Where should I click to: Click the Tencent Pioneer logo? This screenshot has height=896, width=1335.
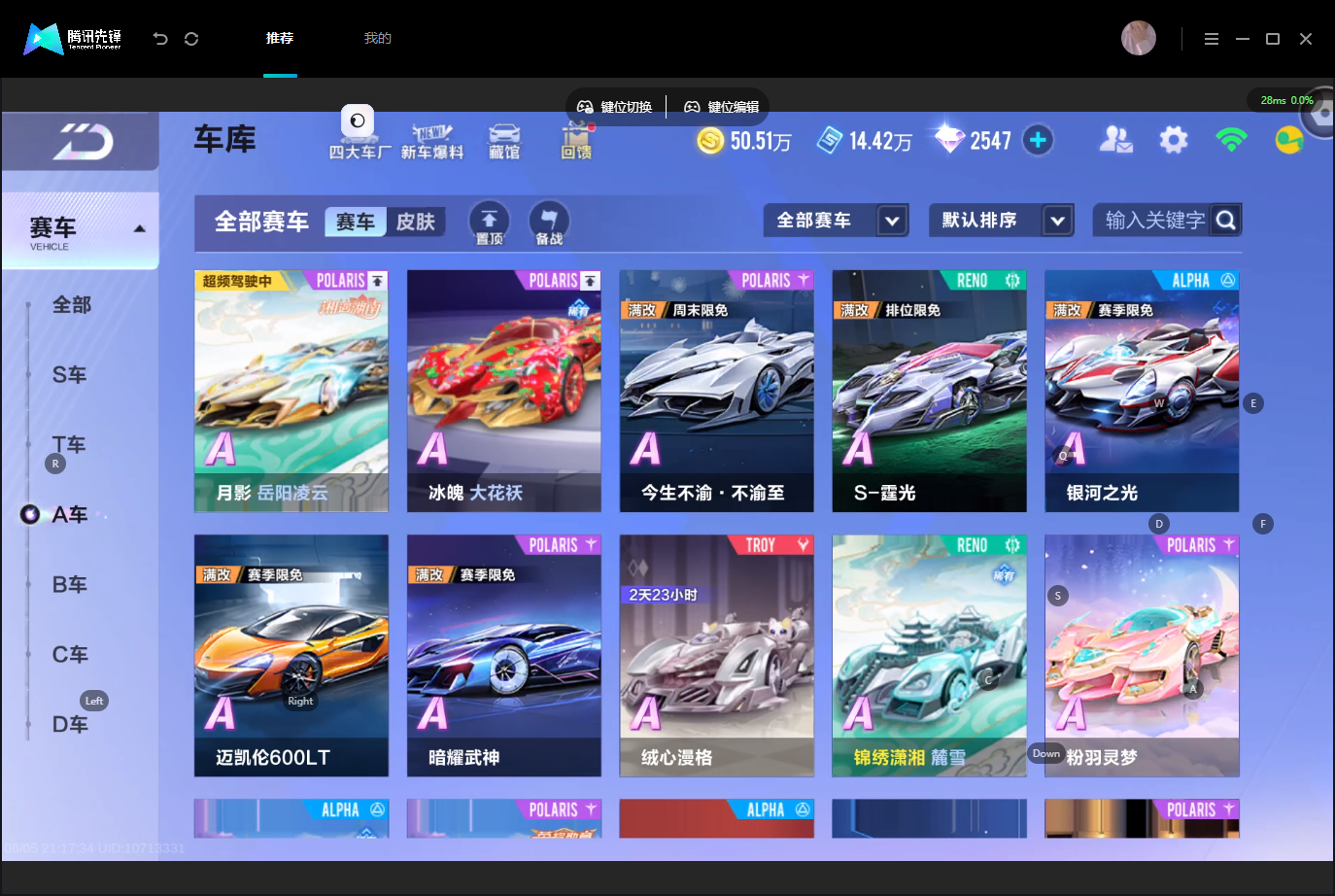(x=73, y=39)
